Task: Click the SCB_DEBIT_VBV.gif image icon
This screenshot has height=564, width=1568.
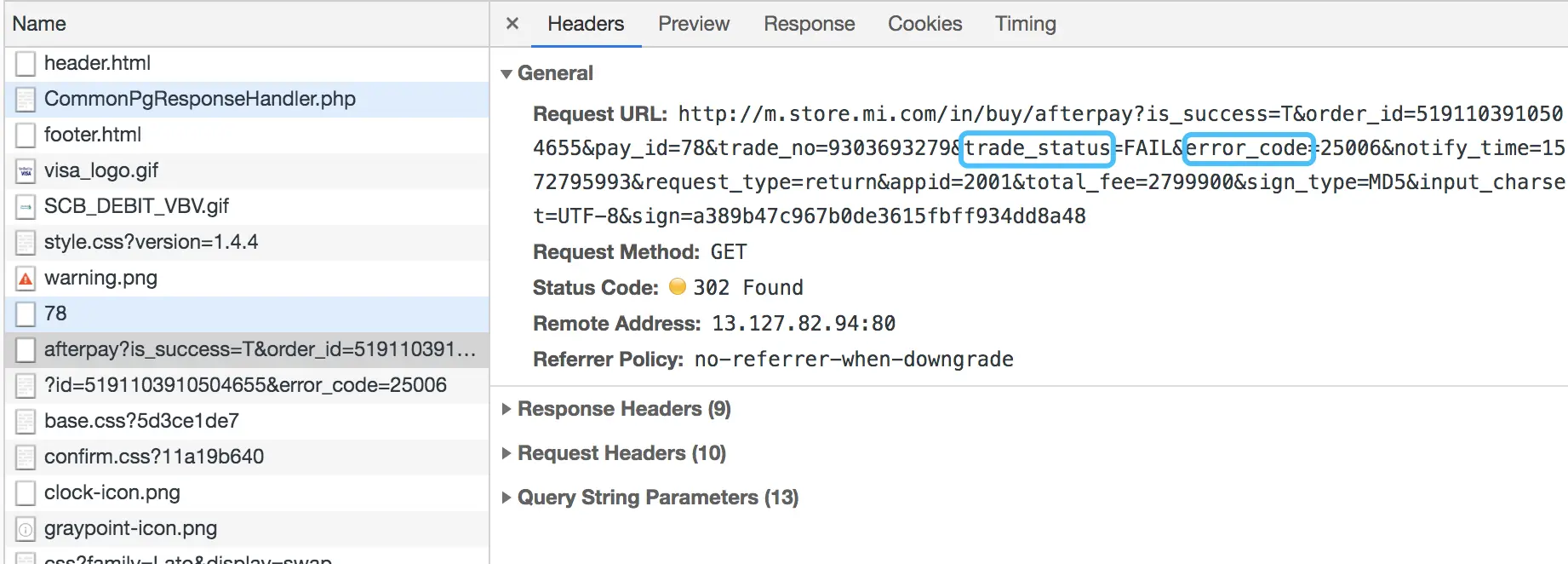Action: point(26,207)
